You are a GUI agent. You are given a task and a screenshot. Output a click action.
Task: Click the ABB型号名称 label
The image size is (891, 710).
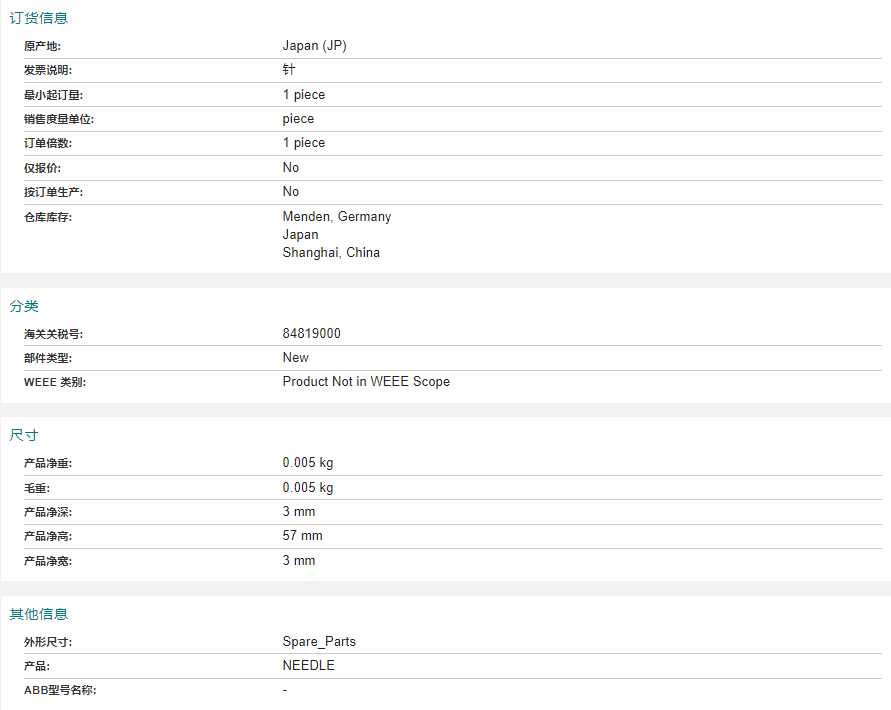pyautogui.click(x=60, y=690)
